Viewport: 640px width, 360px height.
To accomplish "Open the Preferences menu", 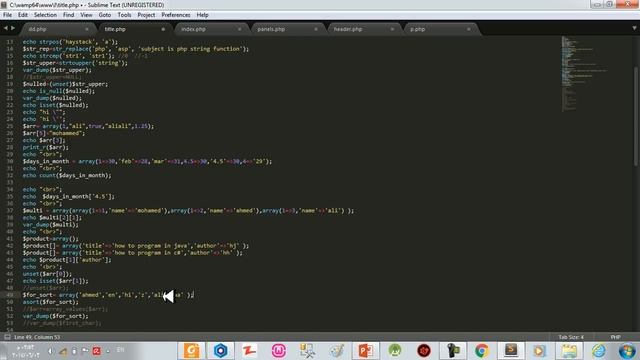I will click(176, 15).
